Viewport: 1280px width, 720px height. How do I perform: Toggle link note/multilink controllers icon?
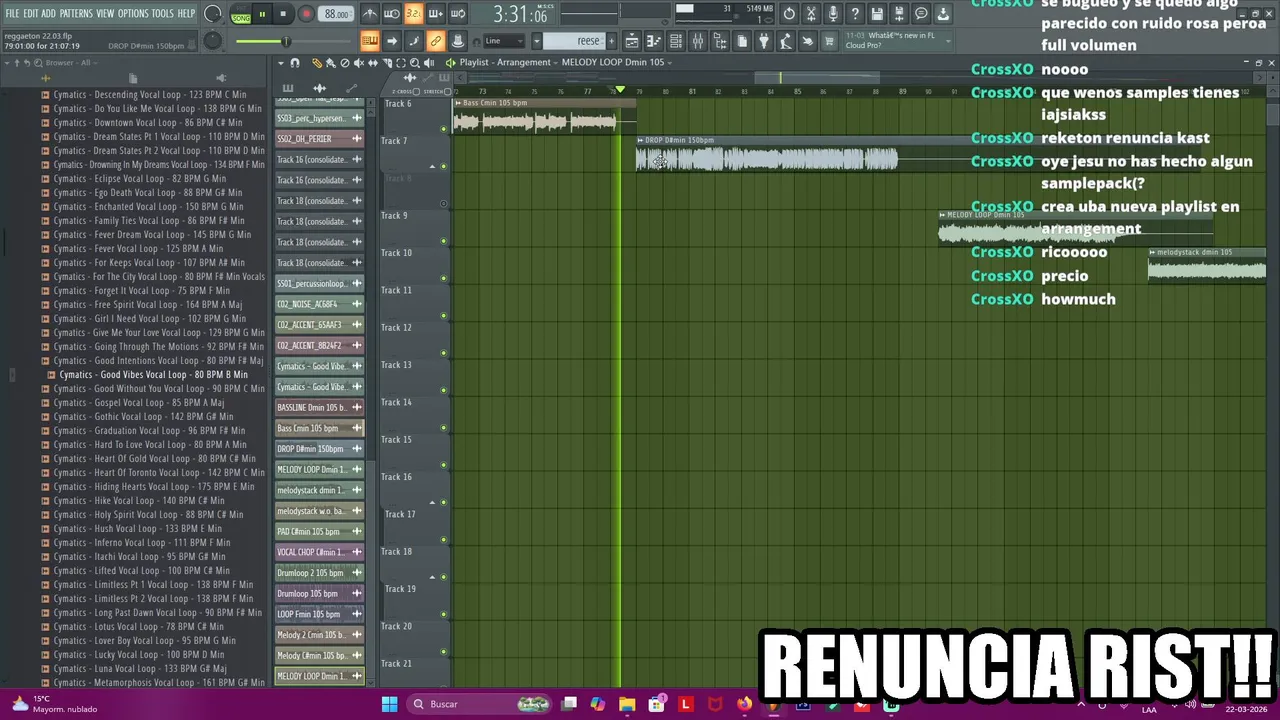435,41
